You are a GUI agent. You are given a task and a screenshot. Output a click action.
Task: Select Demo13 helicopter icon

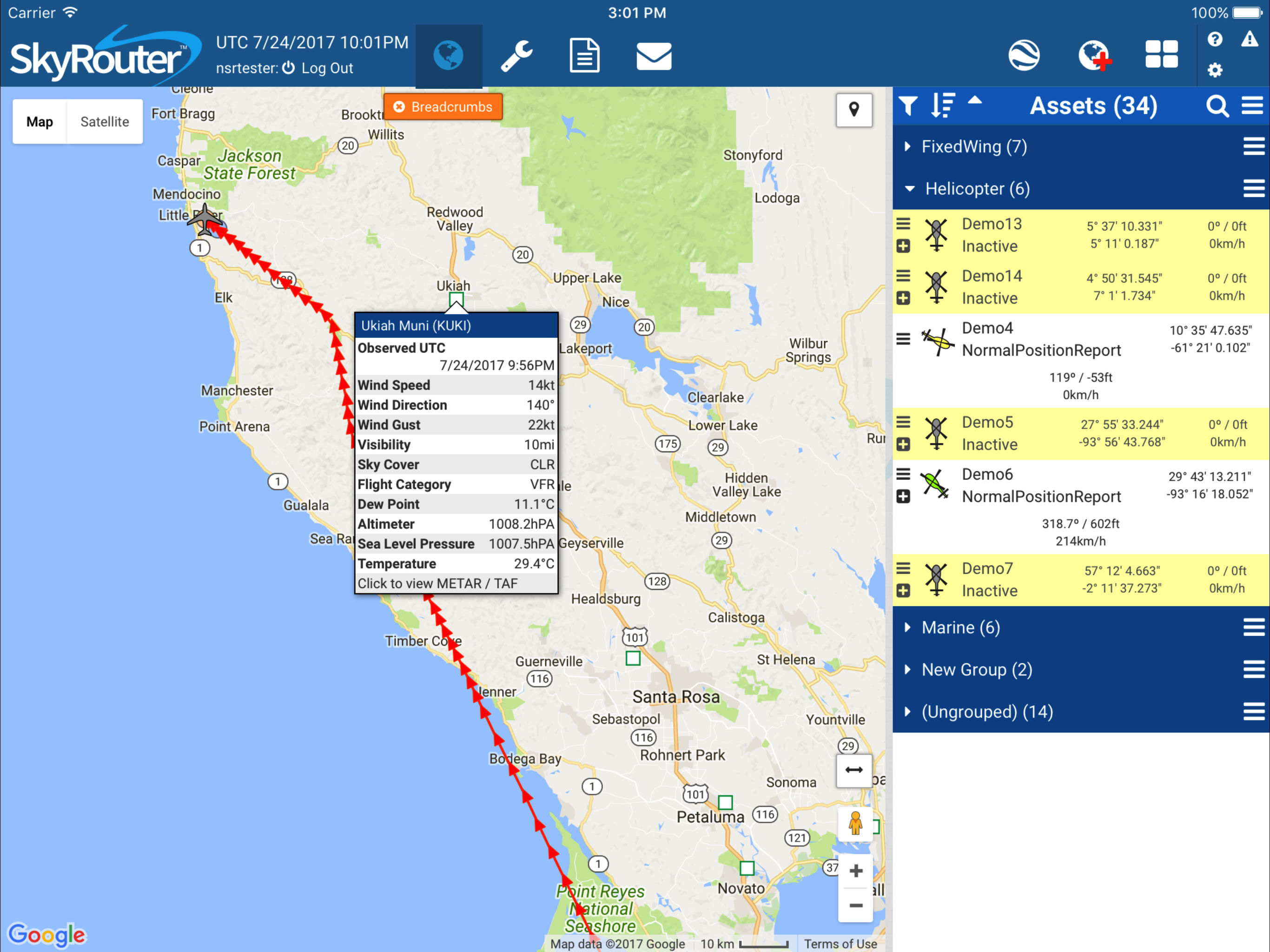(936, 235)
